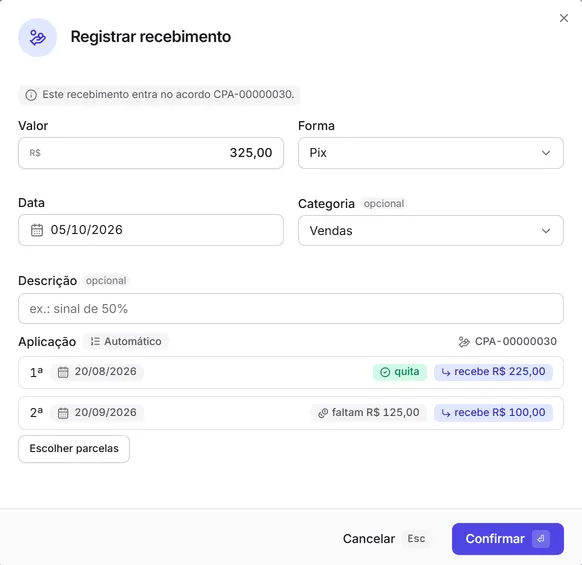The height and width of the screenshot is (565, 582).
Task: Click the link icon in faltam badge
Action: (323, 413)
